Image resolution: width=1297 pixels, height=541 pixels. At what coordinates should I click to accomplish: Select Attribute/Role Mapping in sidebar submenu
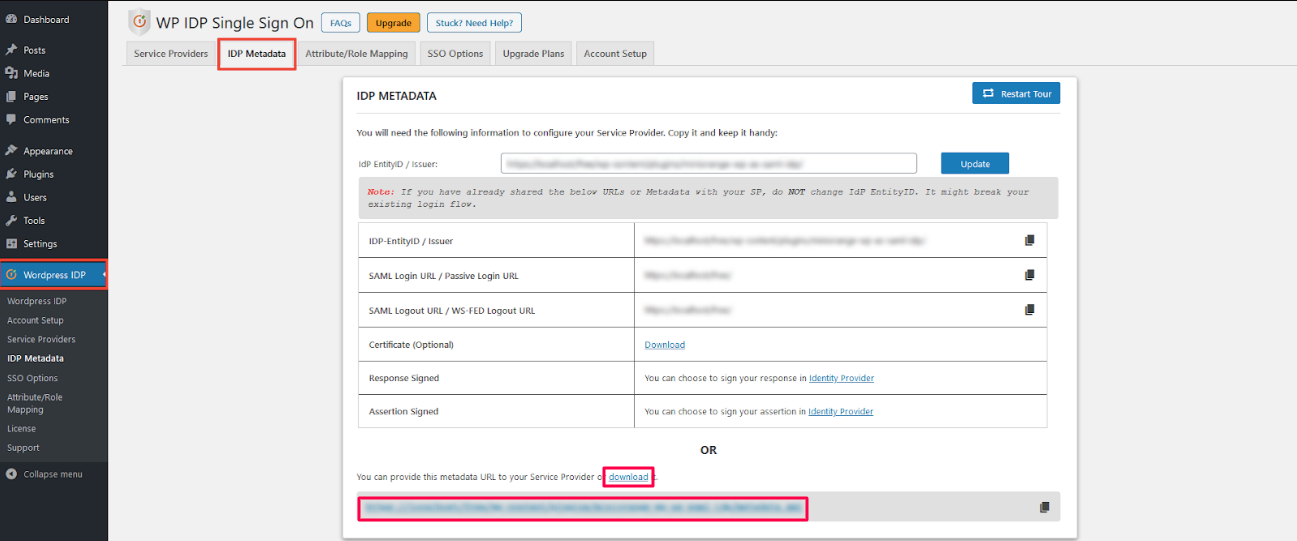35,403
